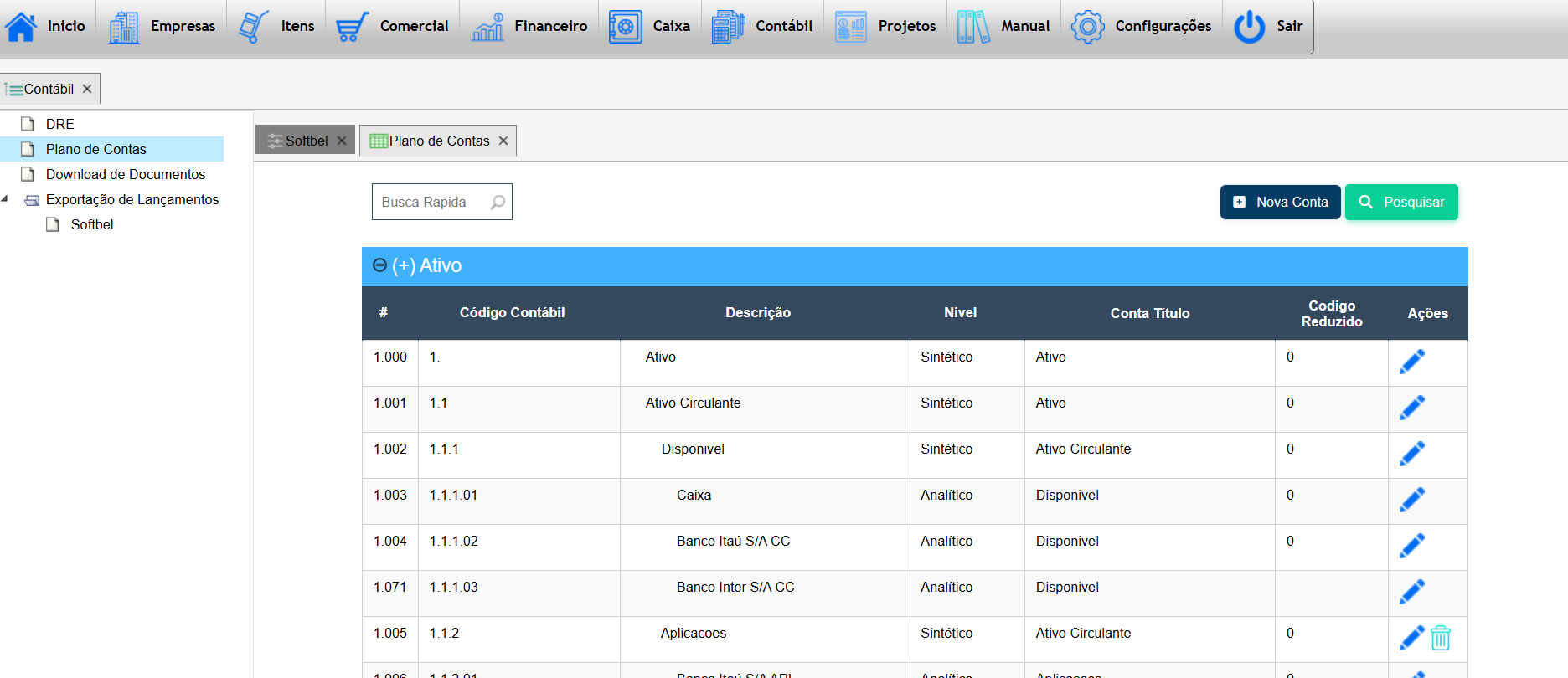
Task: Click the Configurações gear icon
Action: [x=1087, y=27]
